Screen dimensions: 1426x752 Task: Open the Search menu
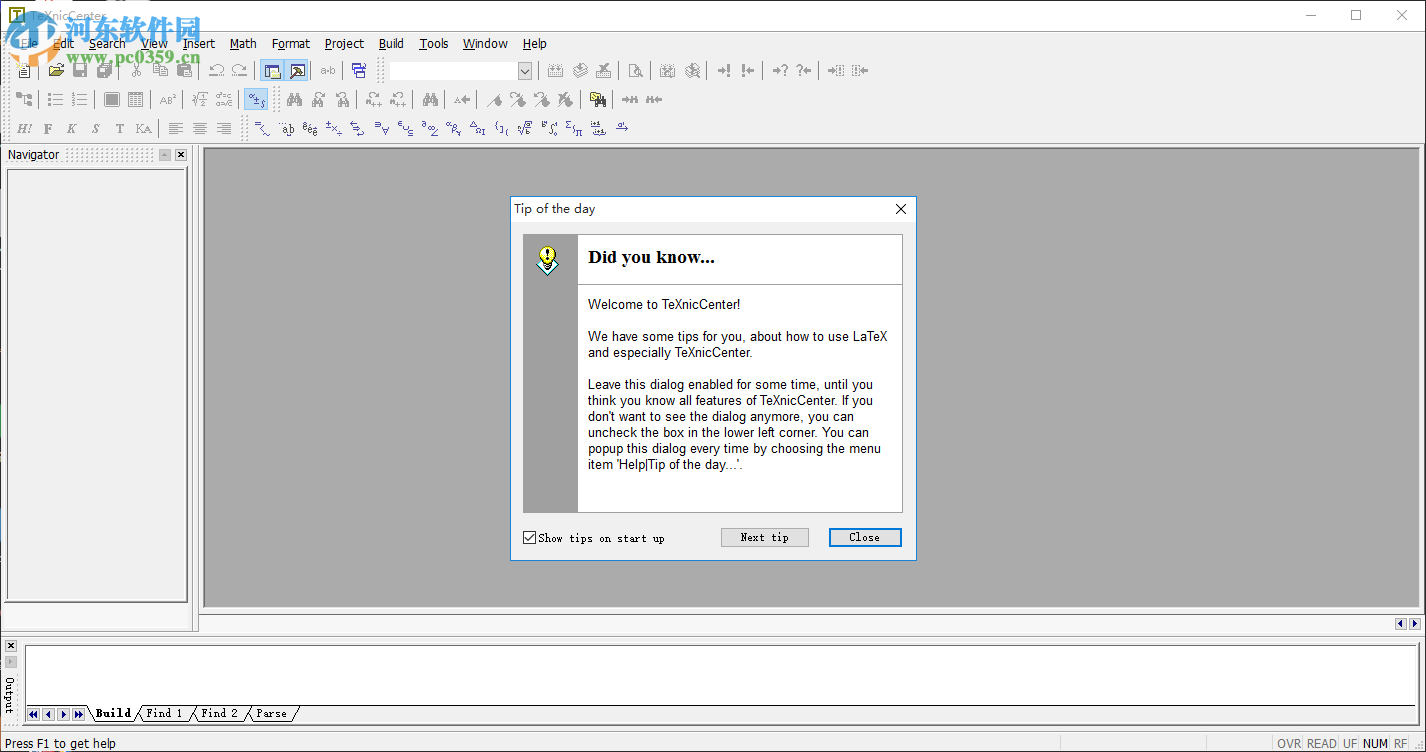(x=107, y=43)
